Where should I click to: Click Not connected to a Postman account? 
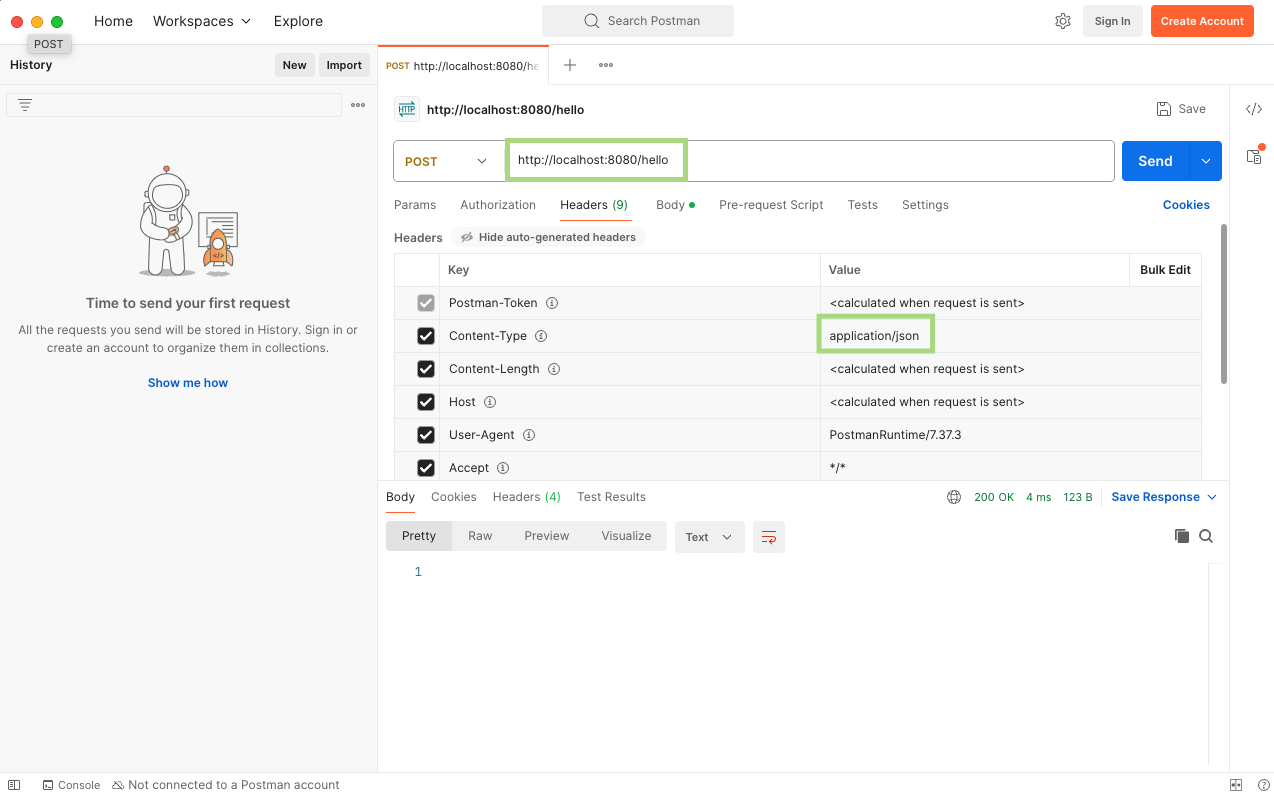tap(226, 785)
